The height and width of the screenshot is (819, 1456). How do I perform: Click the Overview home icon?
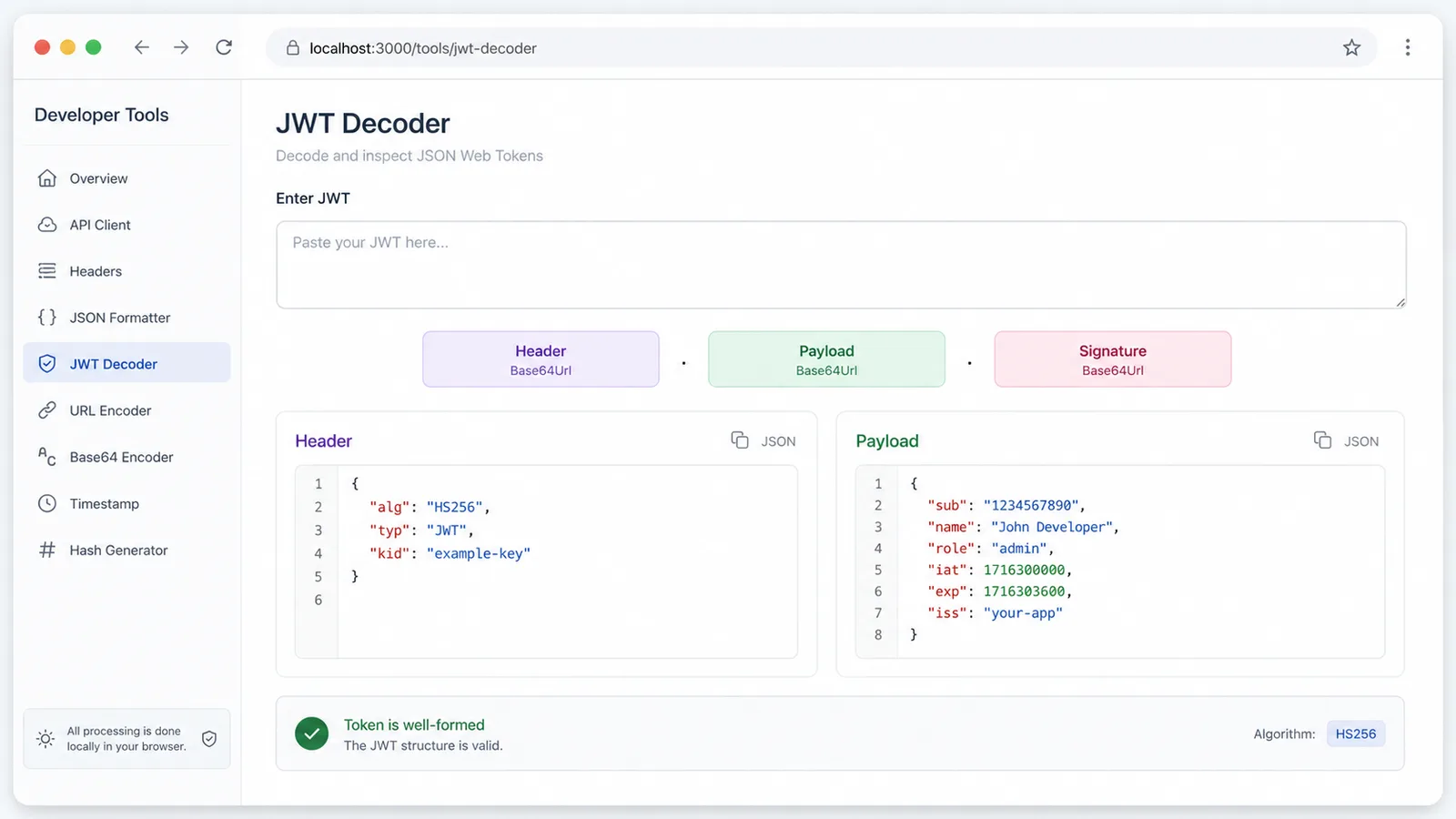[47, 178]
